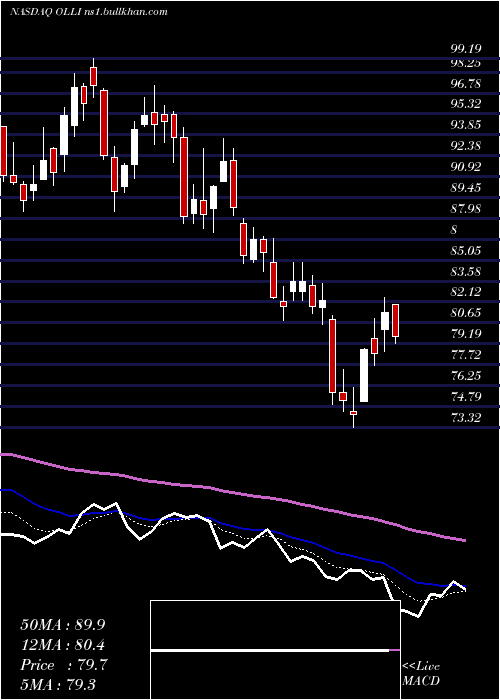Click the tall white candle near 76.25

pos(364,375)
